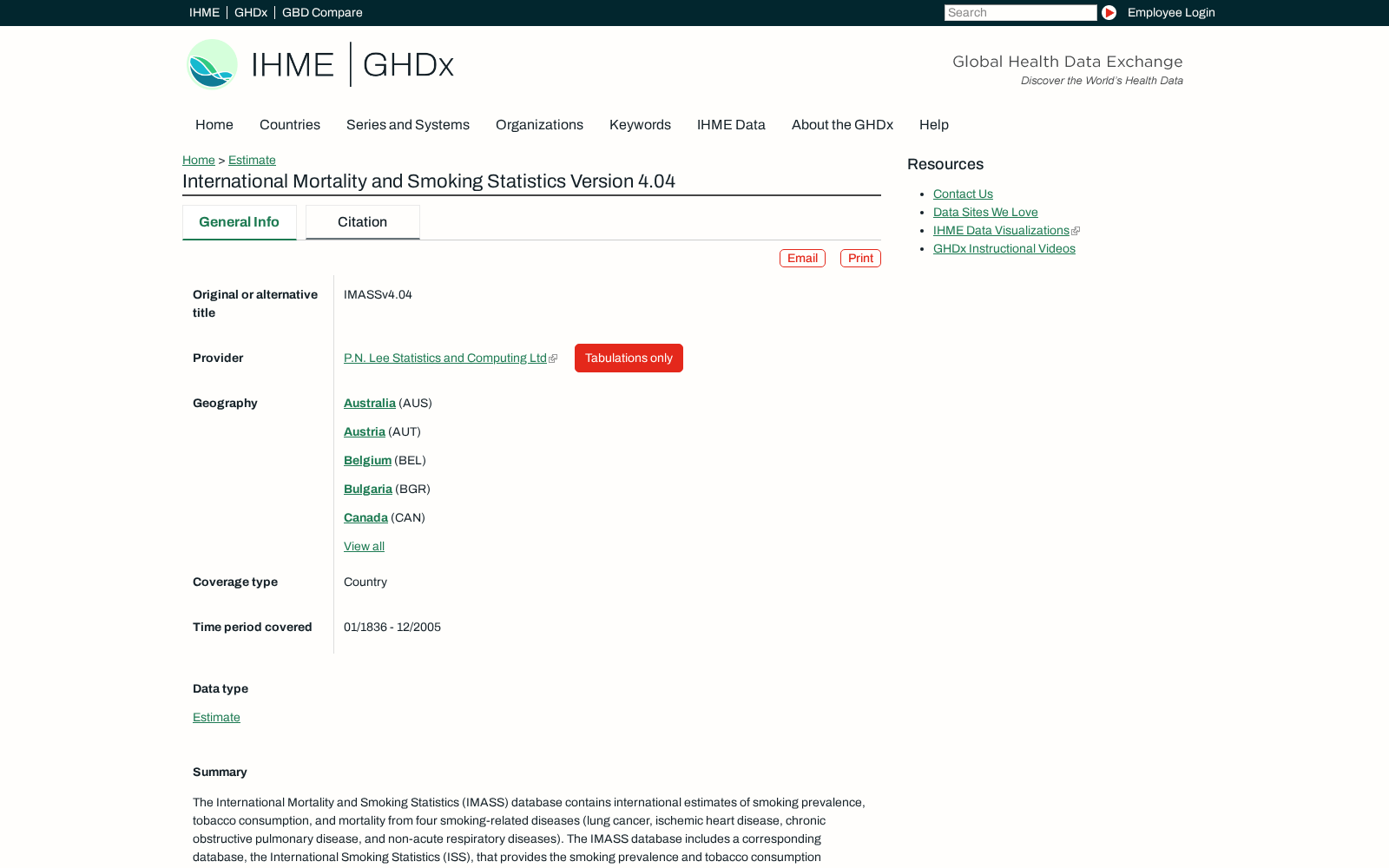Click the page title International Mortality and Smoking Statistics
The width and height of the screenshot is (1389, 868).
429,181
